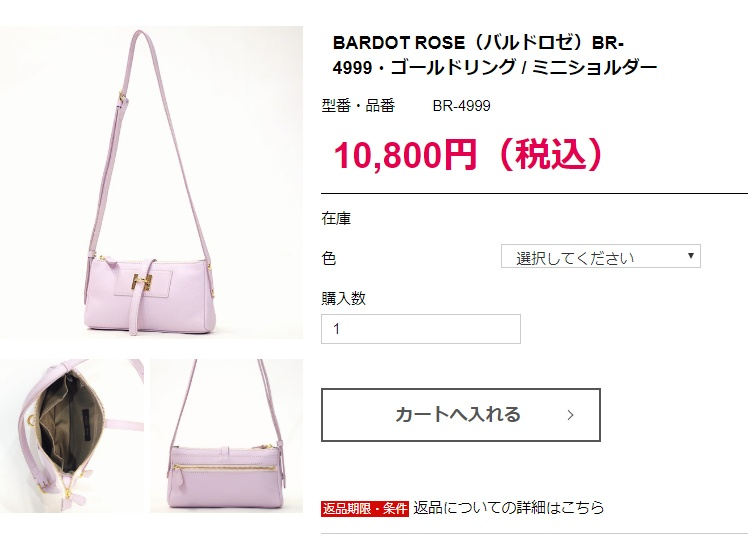Click the 型番・品番 label
Viewport: 748px width, 534px height.
pos(358,105)
